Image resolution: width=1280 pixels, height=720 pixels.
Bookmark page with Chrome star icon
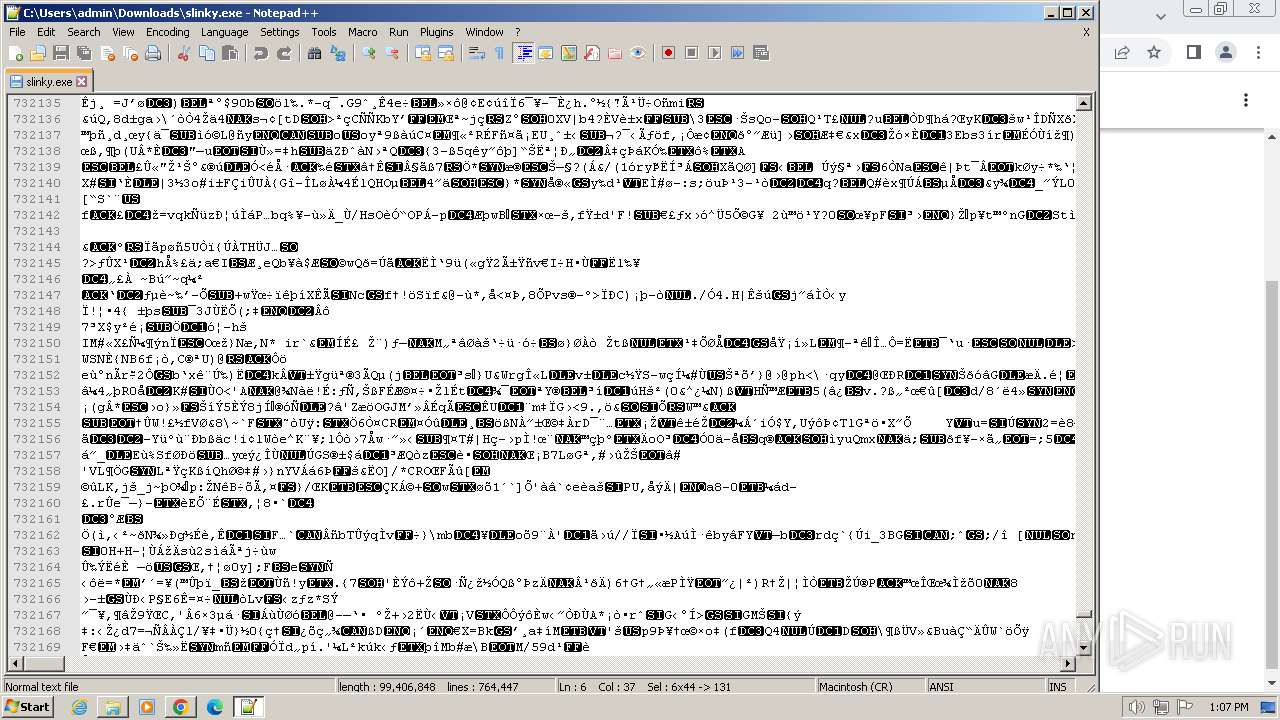(1154, 52)
